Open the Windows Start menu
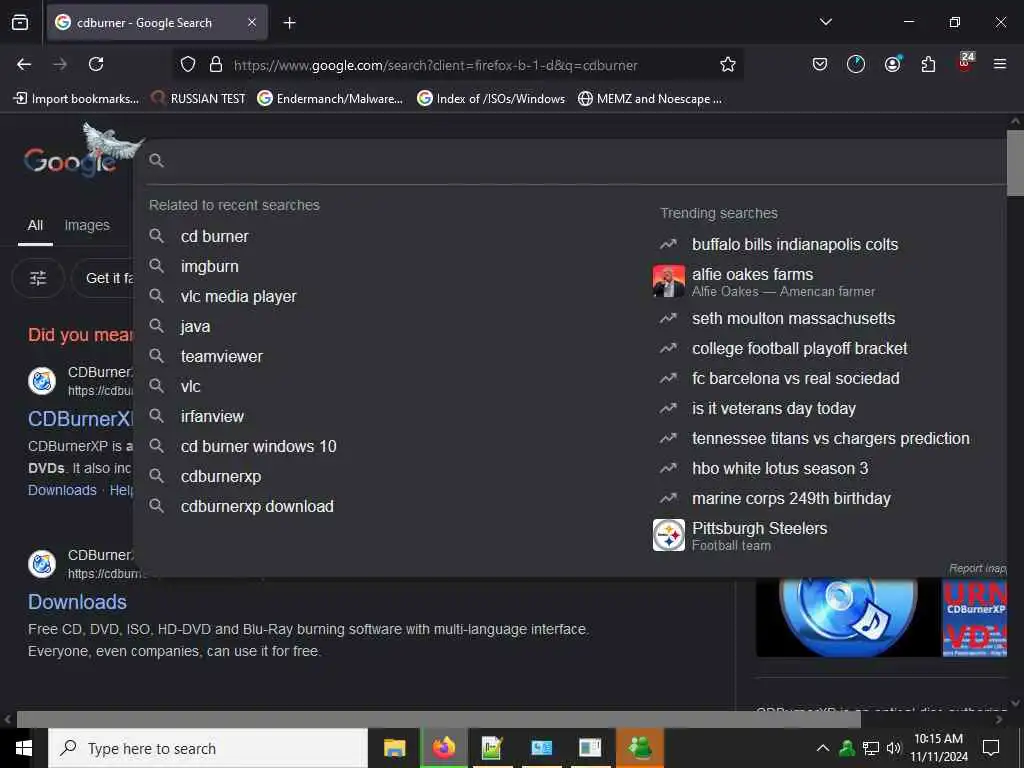 [x=24, y=748]
